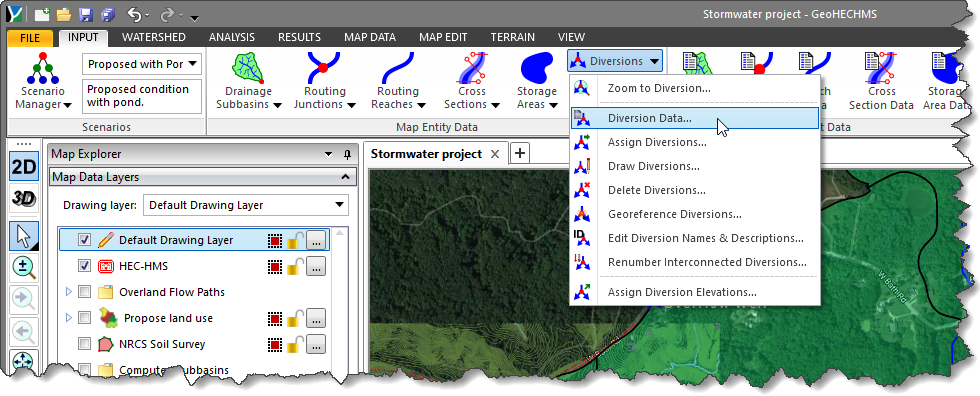Choose Draw Diversions menu item
This screenshot has height=396, width=980.
pos(694,166)
